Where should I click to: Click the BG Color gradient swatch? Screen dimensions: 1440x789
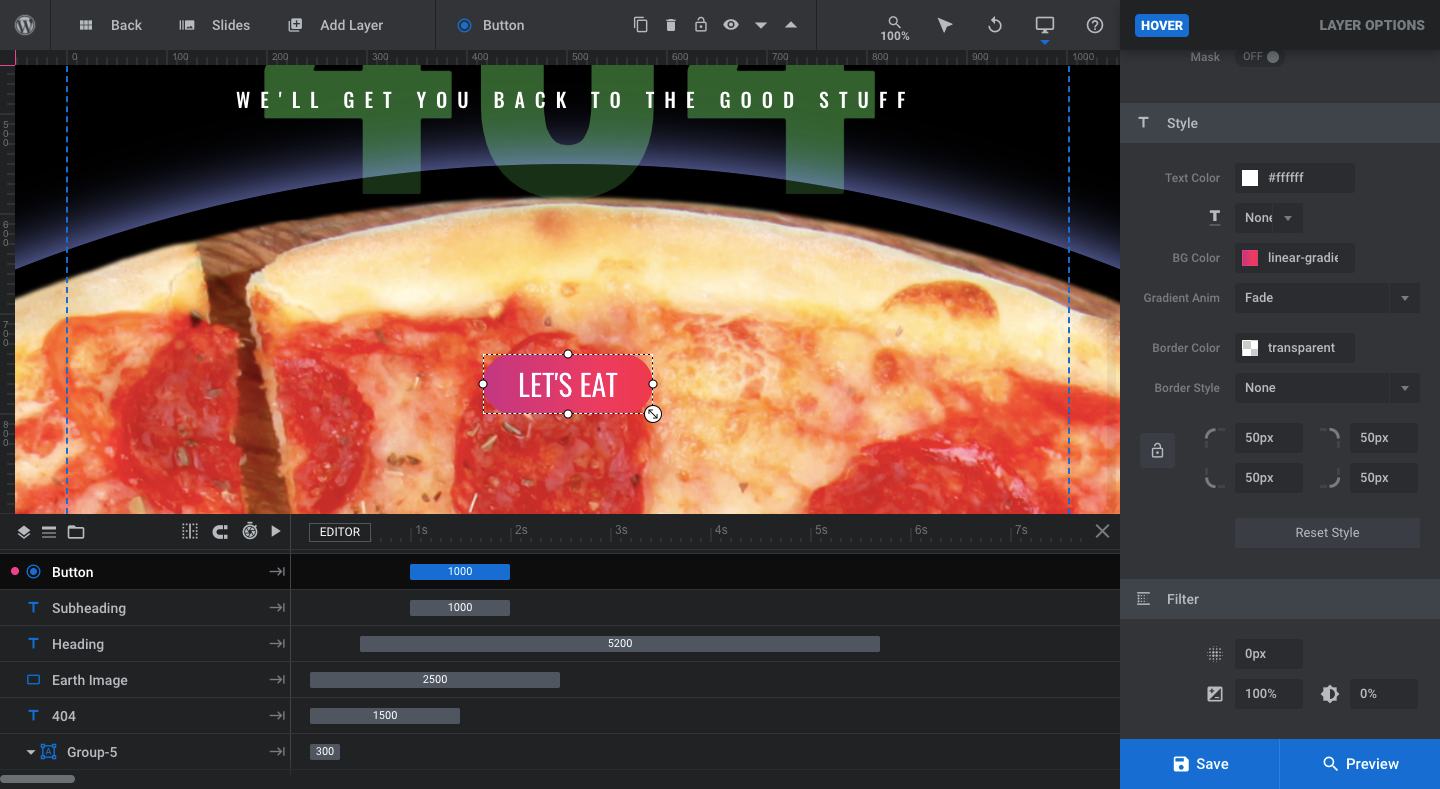(1250, 258)
